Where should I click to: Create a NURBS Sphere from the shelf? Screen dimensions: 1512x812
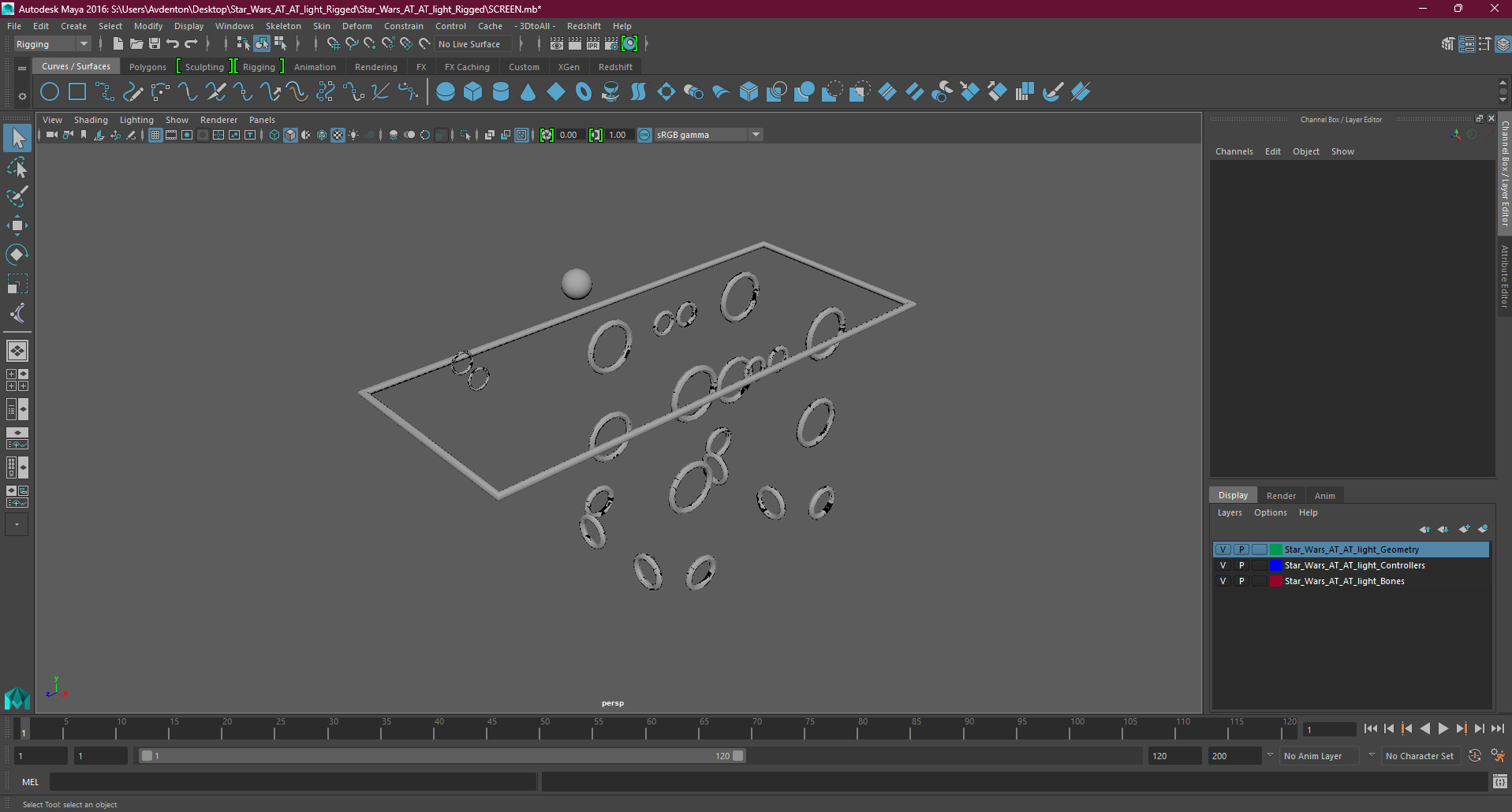(446, 92)
